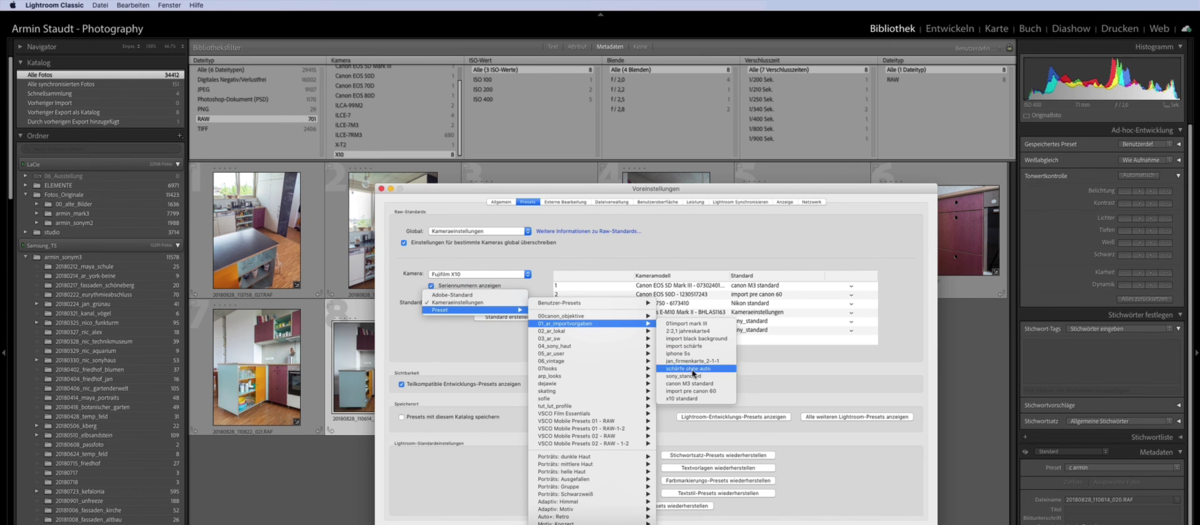Viewport: 1200px width, 525px height.
Task: Click Farbmarkierungs-Presets wiederherstellen button
Action: tap(717, 480)
